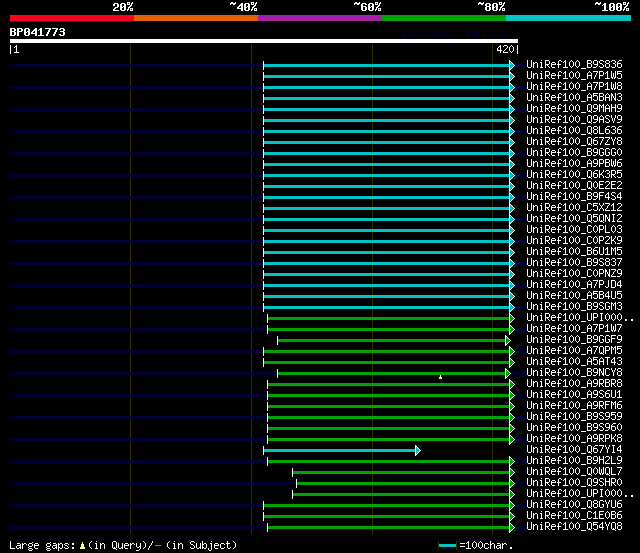
Task: Open the UniRef100_A7P1W8 hit label
Action: click(x=574, y=87)
